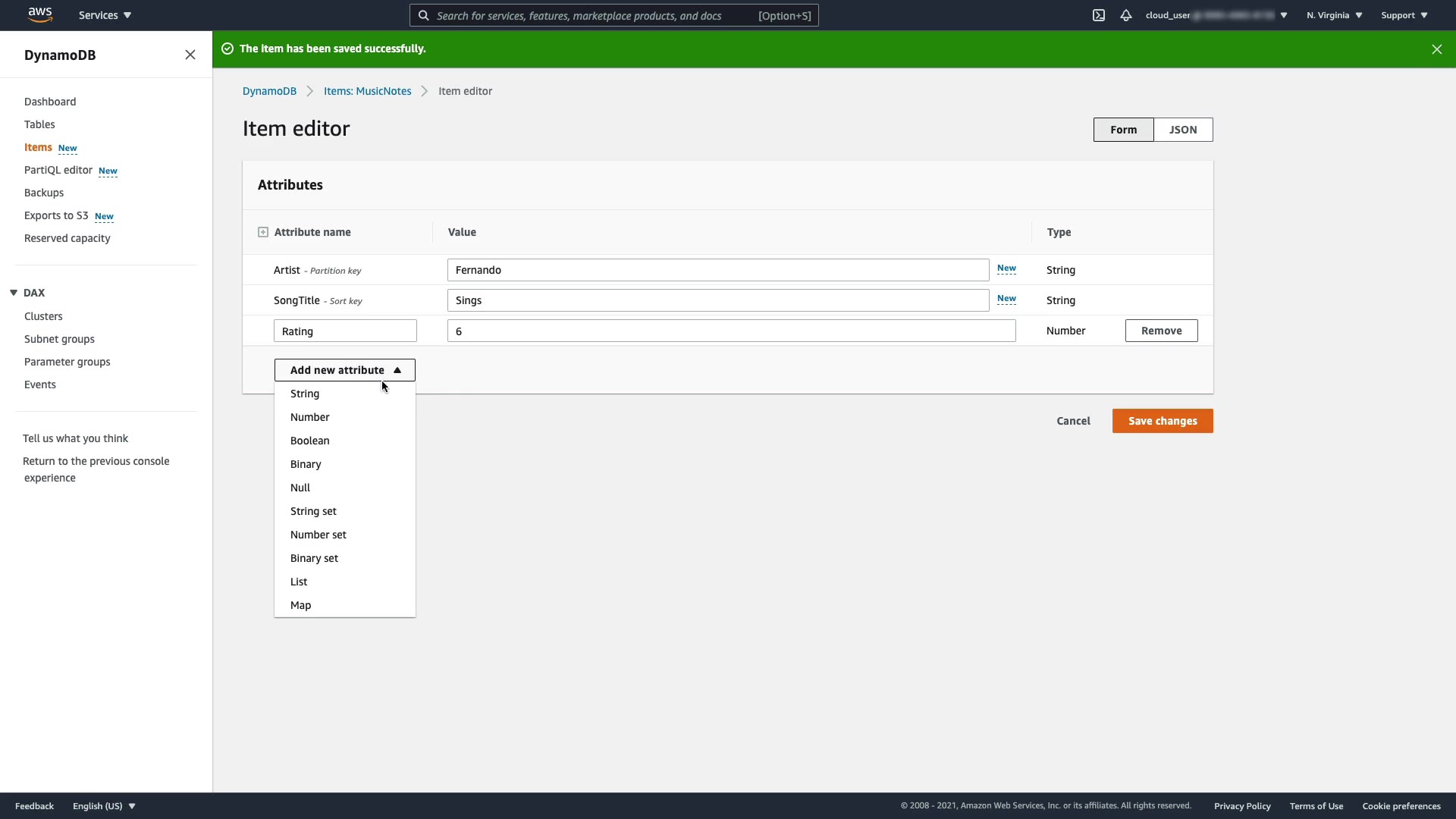
Task: Go to the AWS home logo
Action: coord(39,15)
